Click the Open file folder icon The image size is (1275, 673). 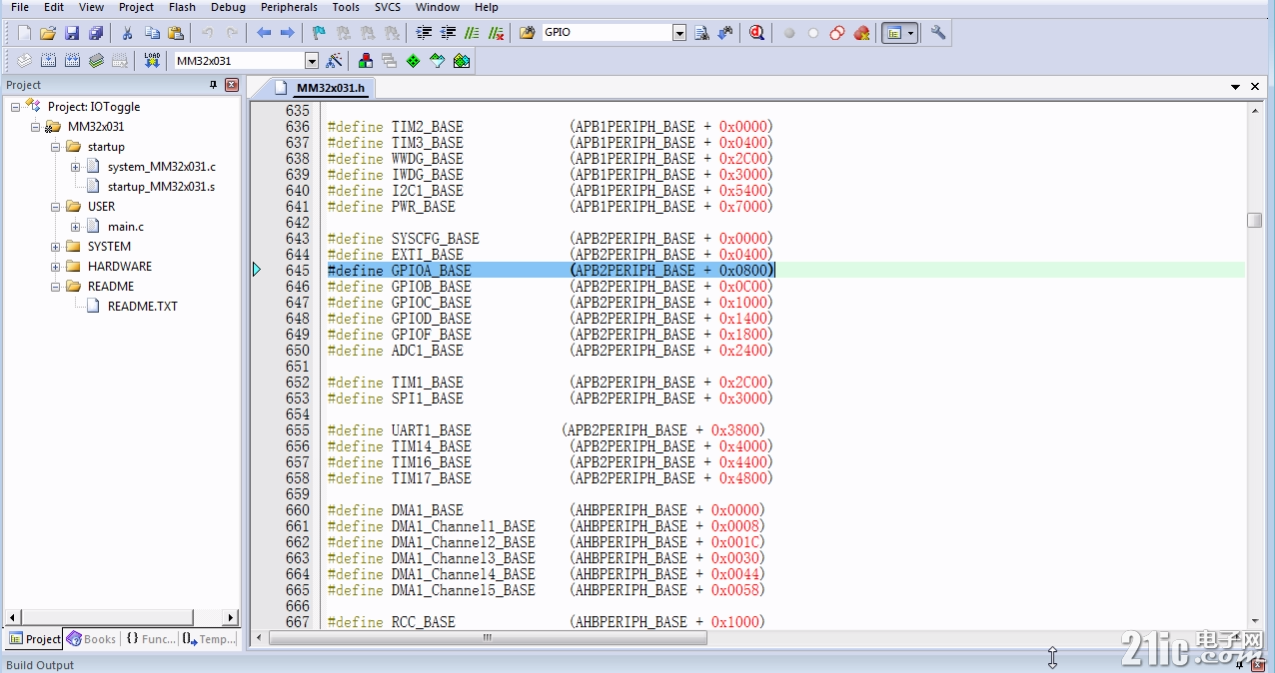coord(47,33)
